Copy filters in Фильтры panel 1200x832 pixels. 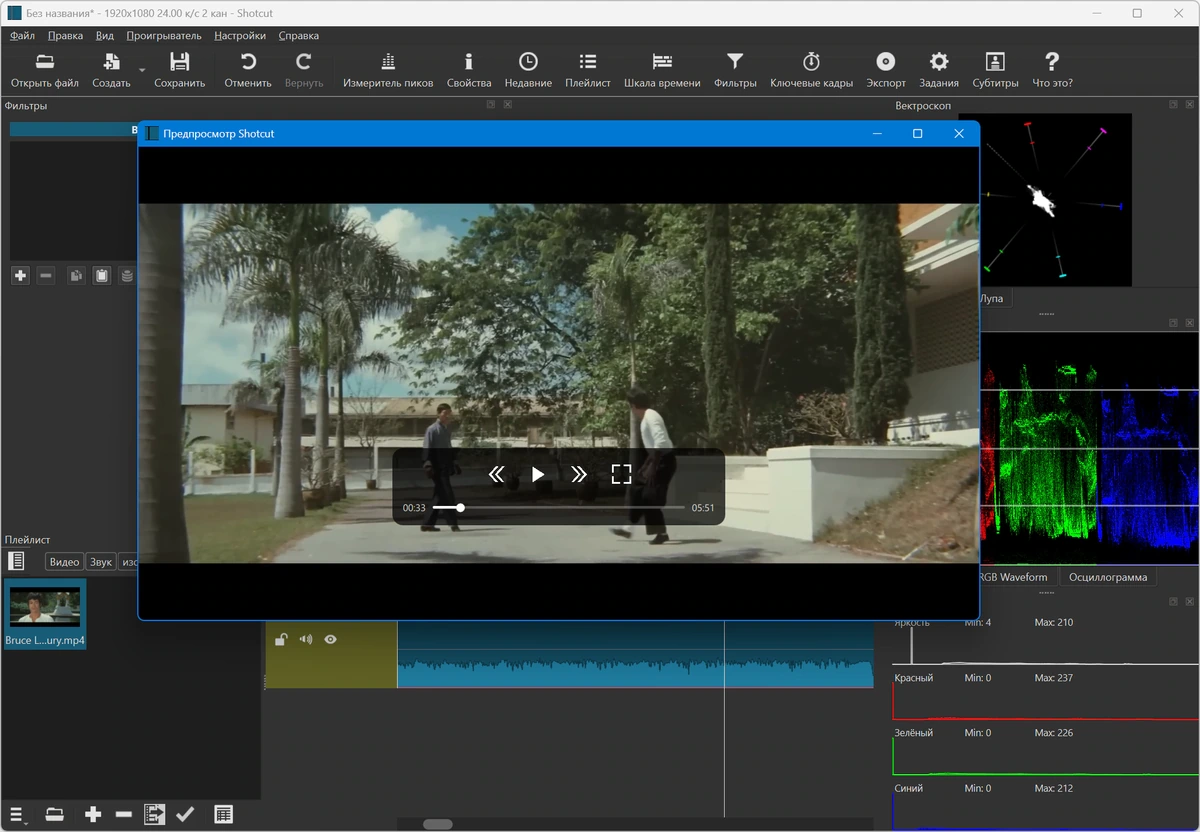coord(75,275)
